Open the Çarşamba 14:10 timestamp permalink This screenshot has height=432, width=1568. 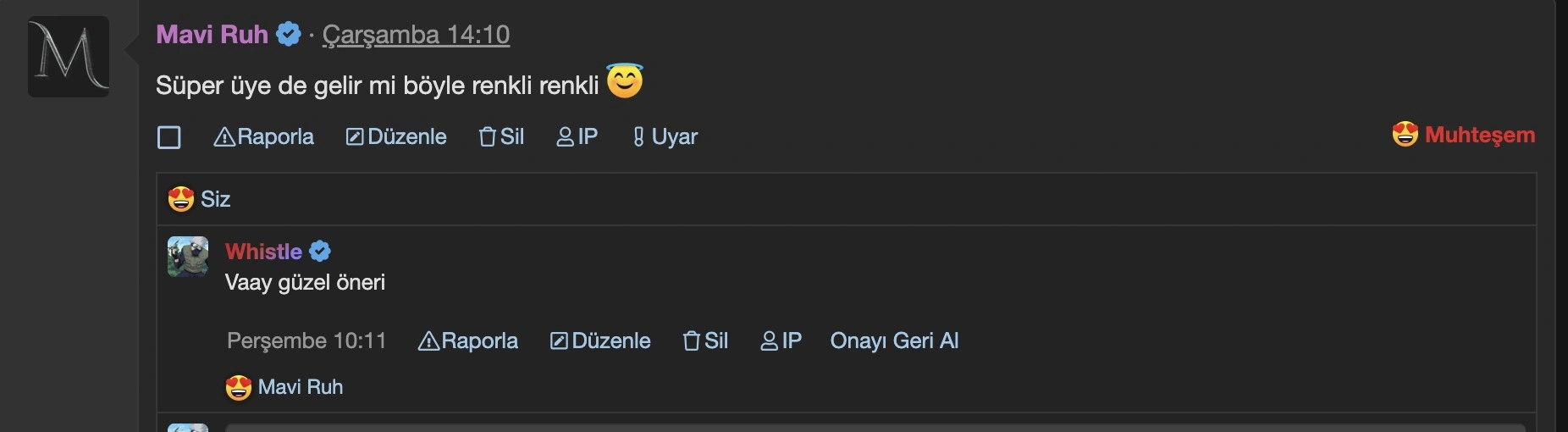tap(416, 35)
